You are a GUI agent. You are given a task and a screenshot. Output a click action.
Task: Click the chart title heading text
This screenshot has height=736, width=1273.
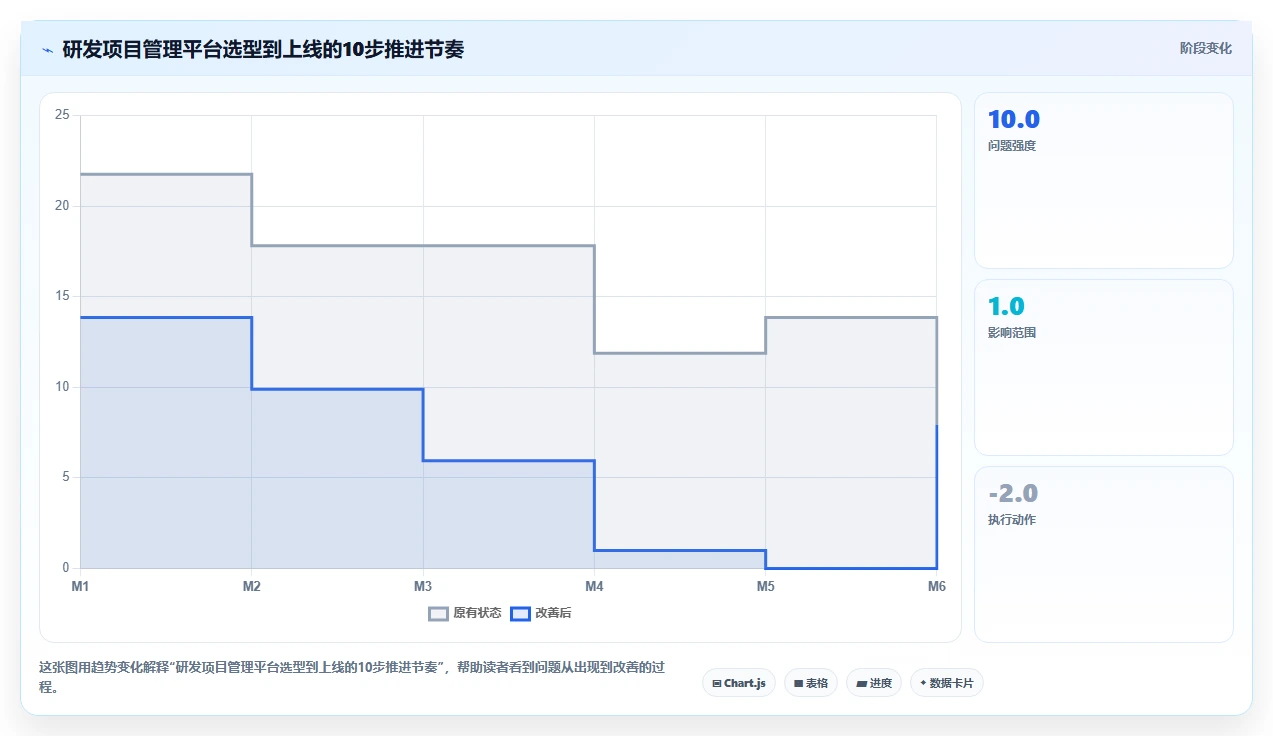click(263, 49)
